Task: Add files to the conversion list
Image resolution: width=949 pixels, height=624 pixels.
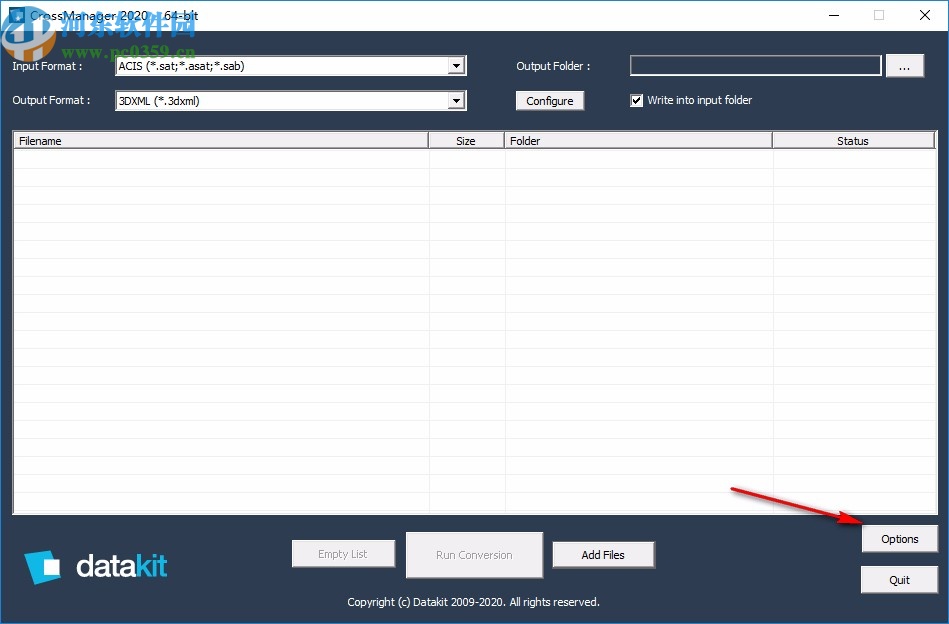Action: tap(603, 554)
